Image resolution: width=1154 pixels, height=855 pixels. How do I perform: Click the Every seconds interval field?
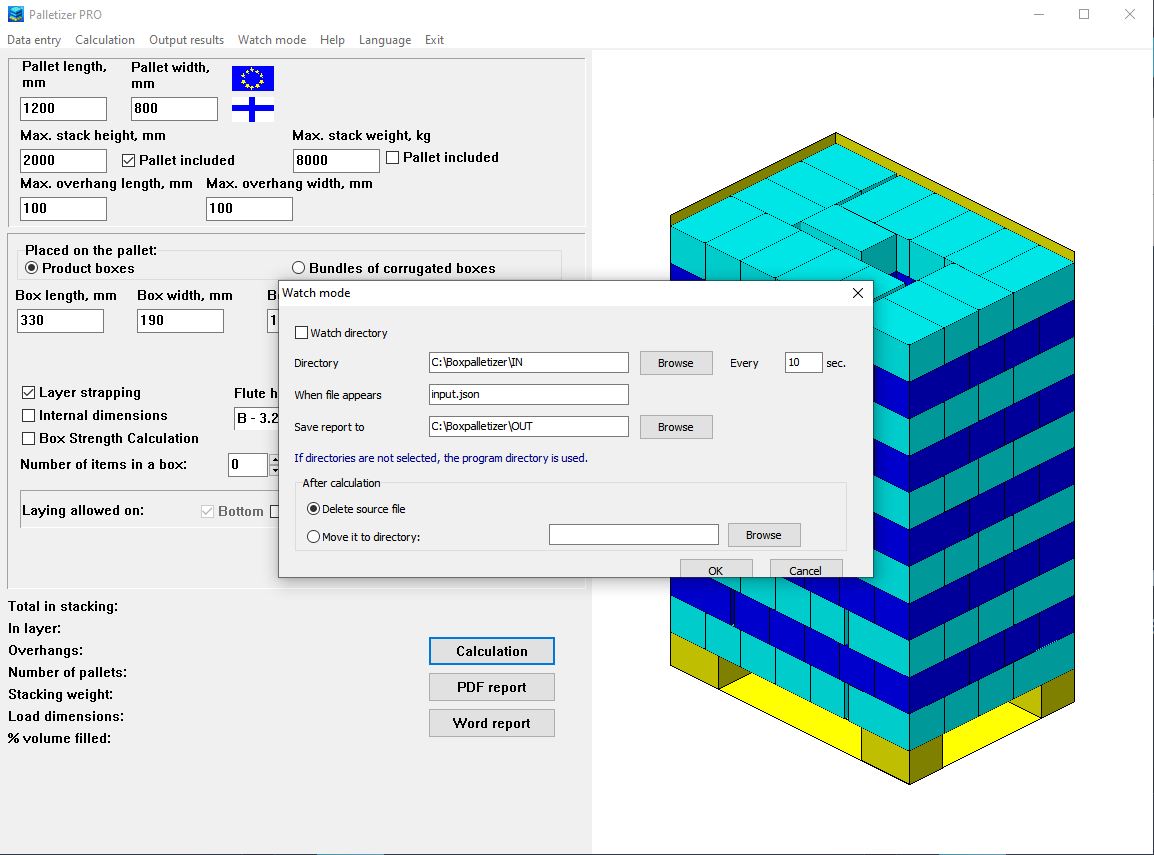tap(803, 362)
